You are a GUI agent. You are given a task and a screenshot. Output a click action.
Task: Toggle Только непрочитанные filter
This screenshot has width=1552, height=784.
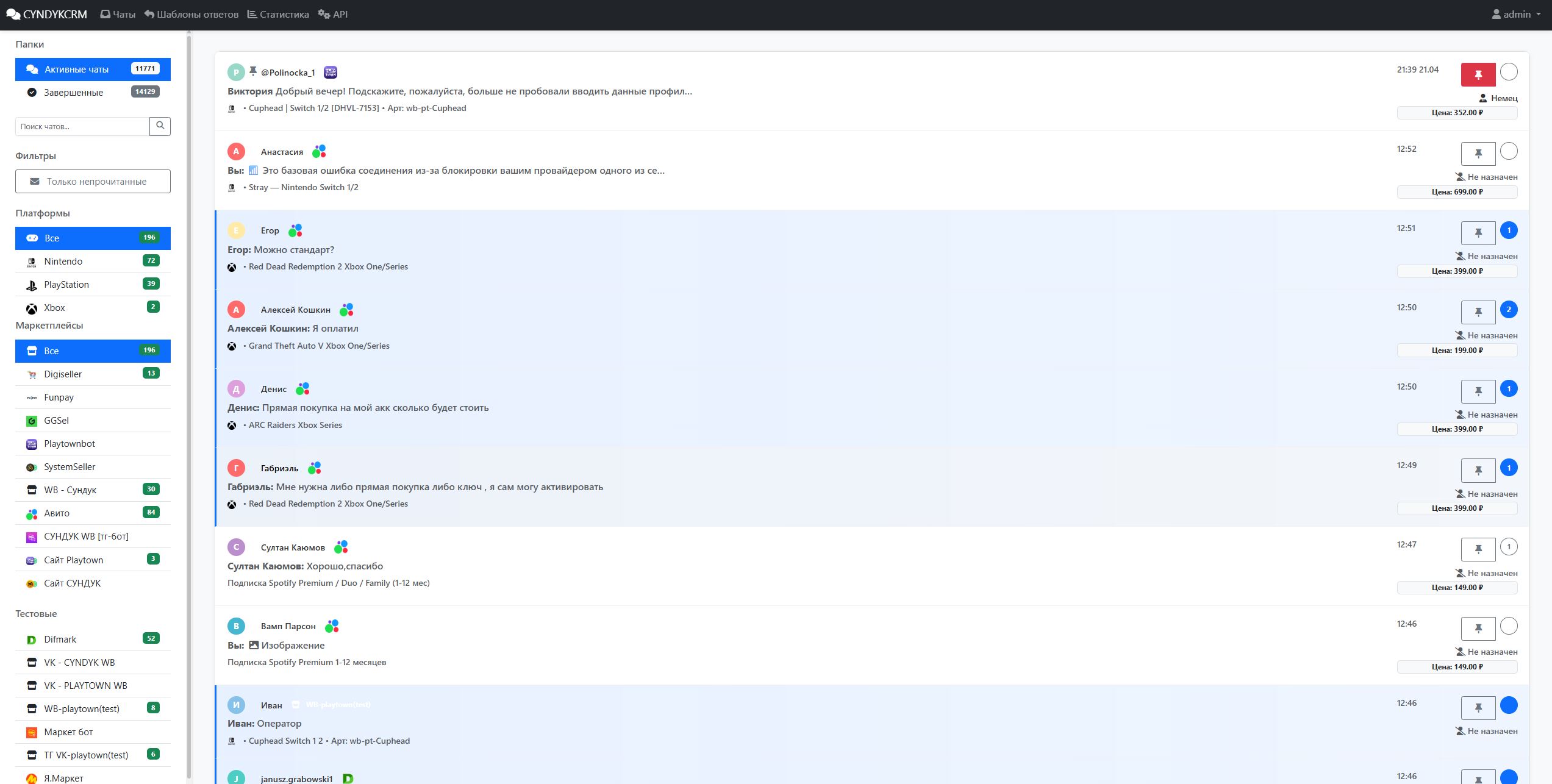tap(93, 181)
